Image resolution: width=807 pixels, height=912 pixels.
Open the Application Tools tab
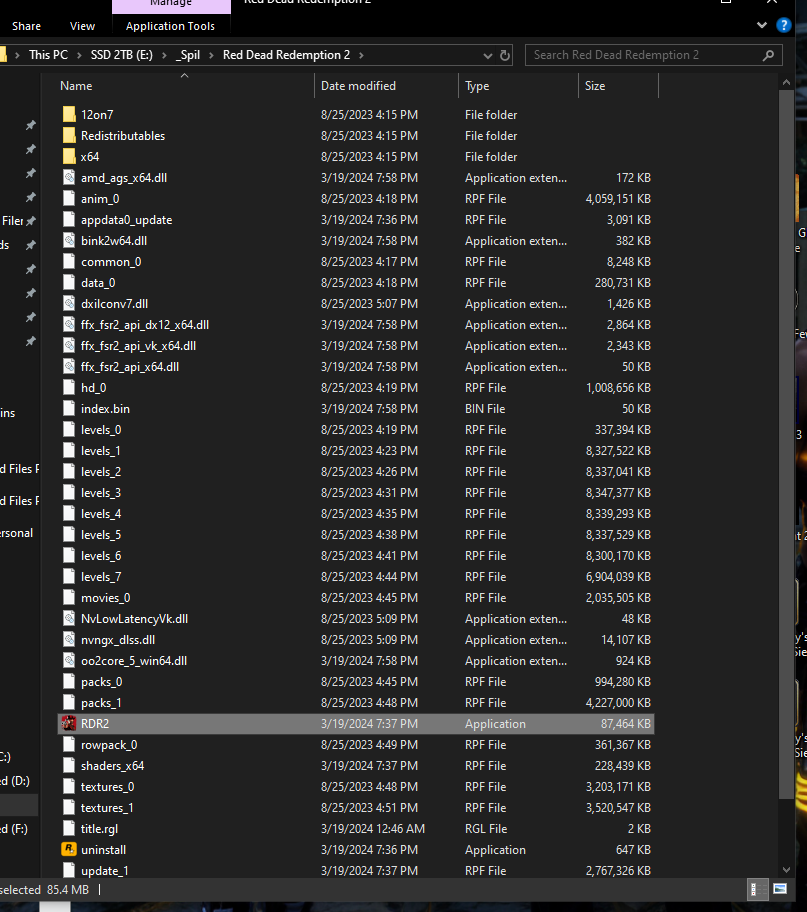coord(170,26)
